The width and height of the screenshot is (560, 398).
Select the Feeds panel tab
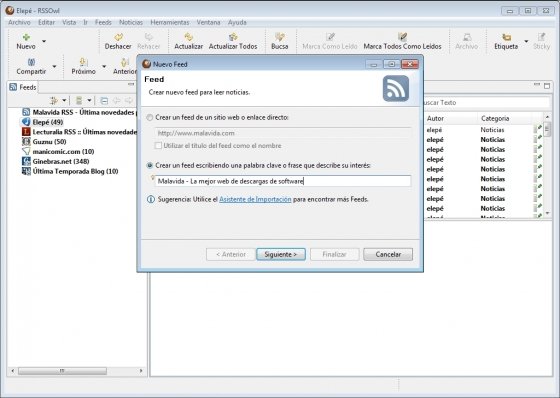[x=23, y=87]
